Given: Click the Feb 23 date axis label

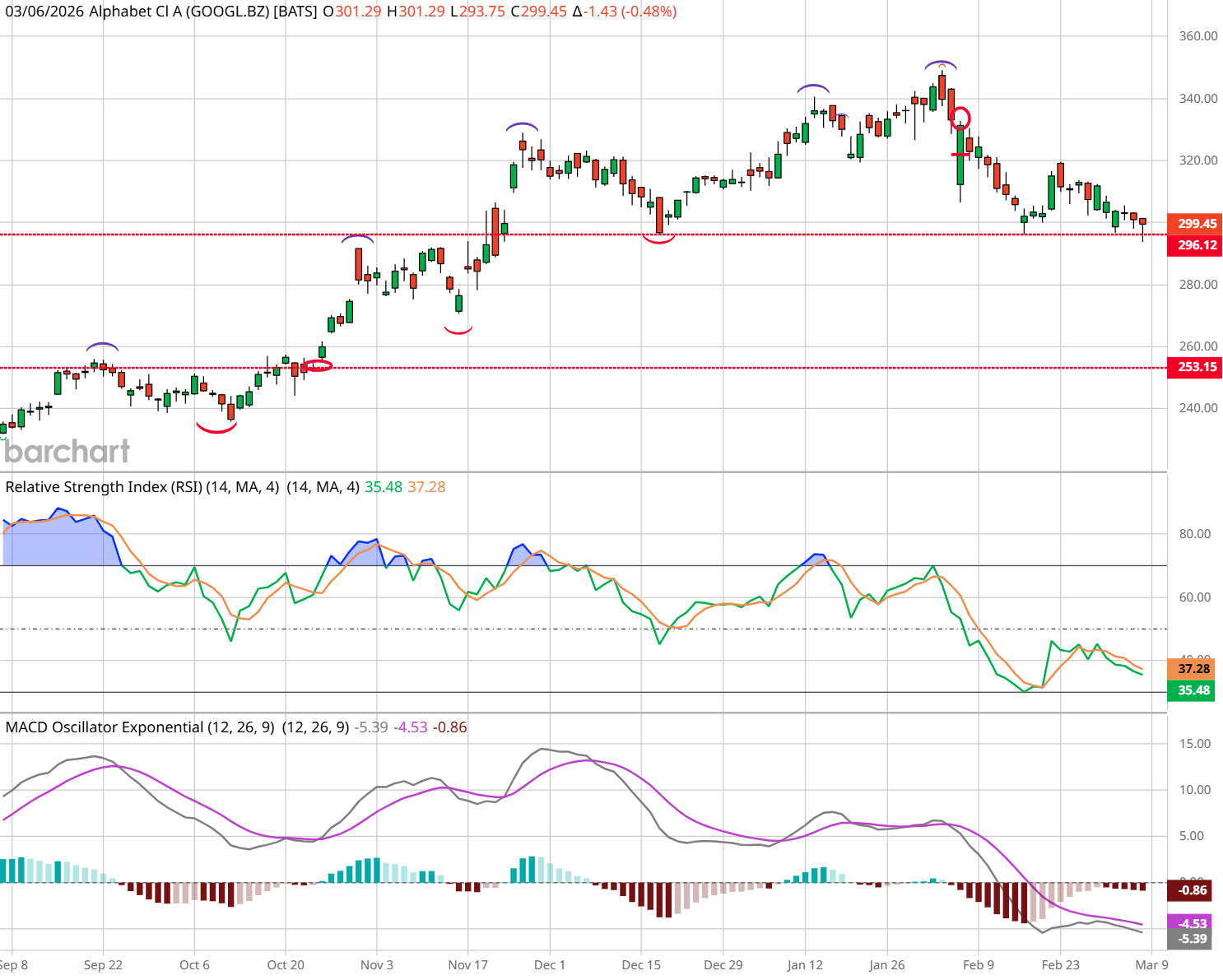Looking at the screenshot, I should coord(1060,965).
